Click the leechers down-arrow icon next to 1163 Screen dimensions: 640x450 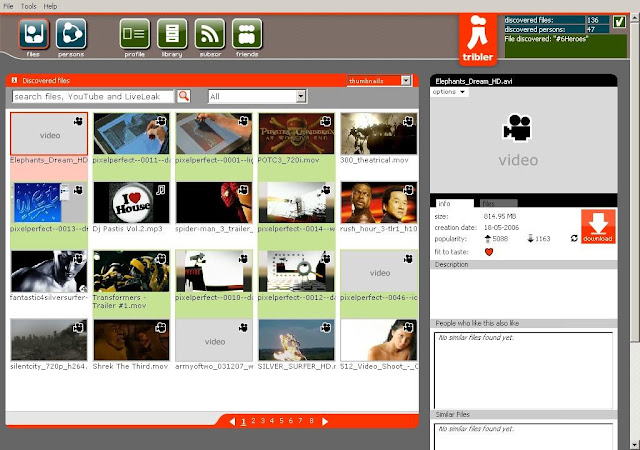(x=530, y=239)
